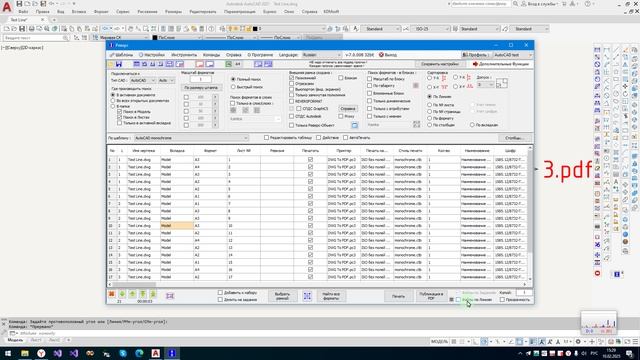Open the Auto dropdown next to CAD type

[166, 80]
